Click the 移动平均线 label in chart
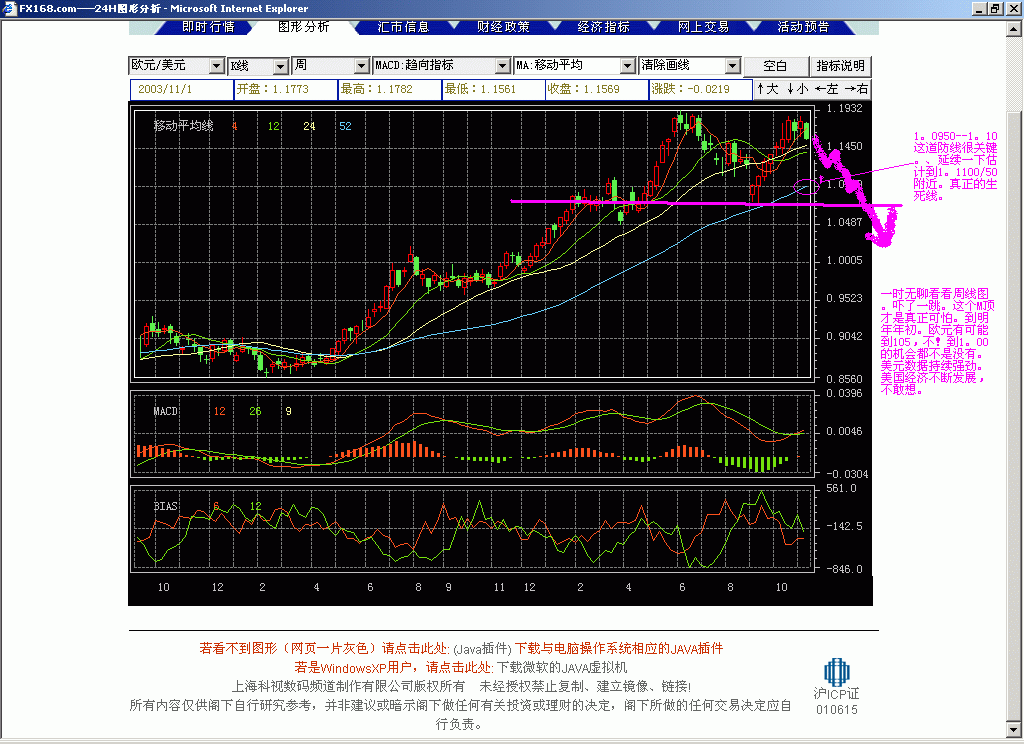Viewport: 1024px width, 744px height. (184, 125)
